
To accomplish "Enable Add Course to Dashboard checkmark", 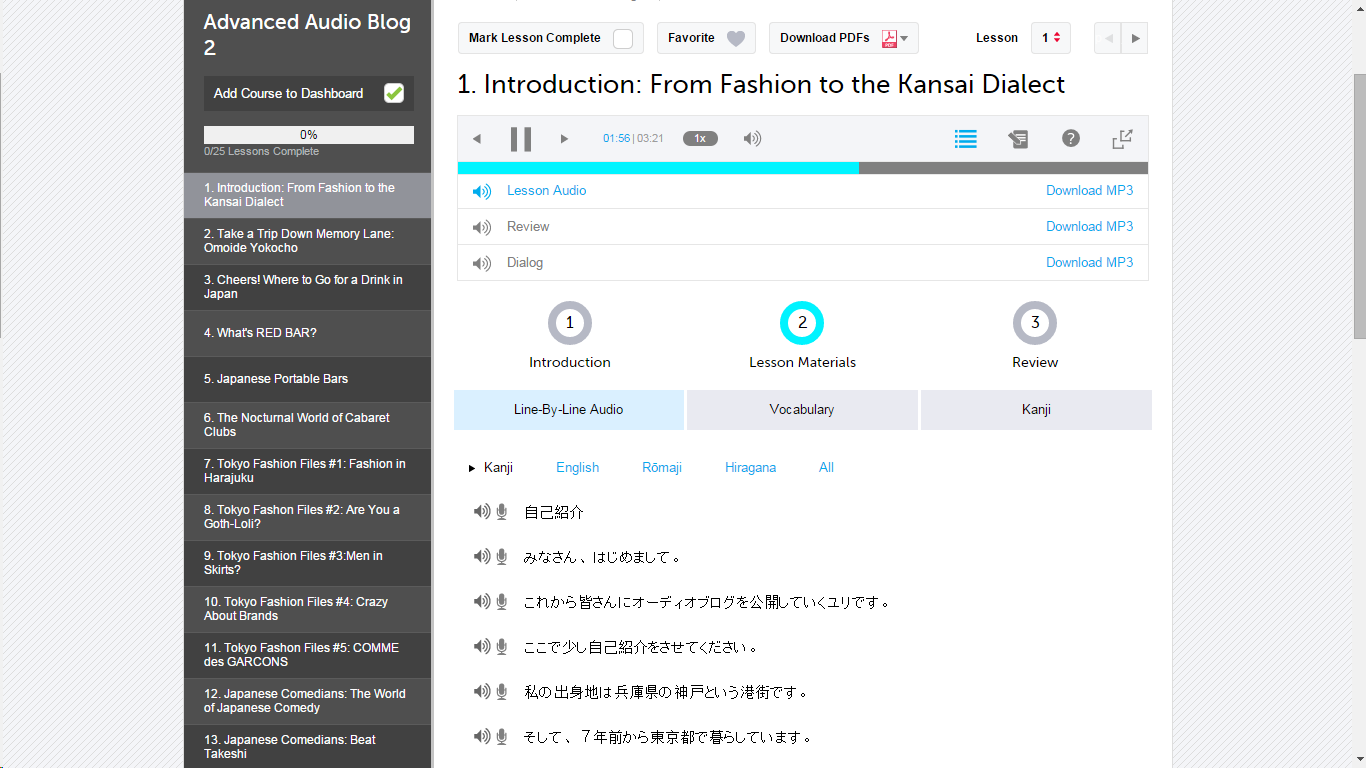I will 393,92.
